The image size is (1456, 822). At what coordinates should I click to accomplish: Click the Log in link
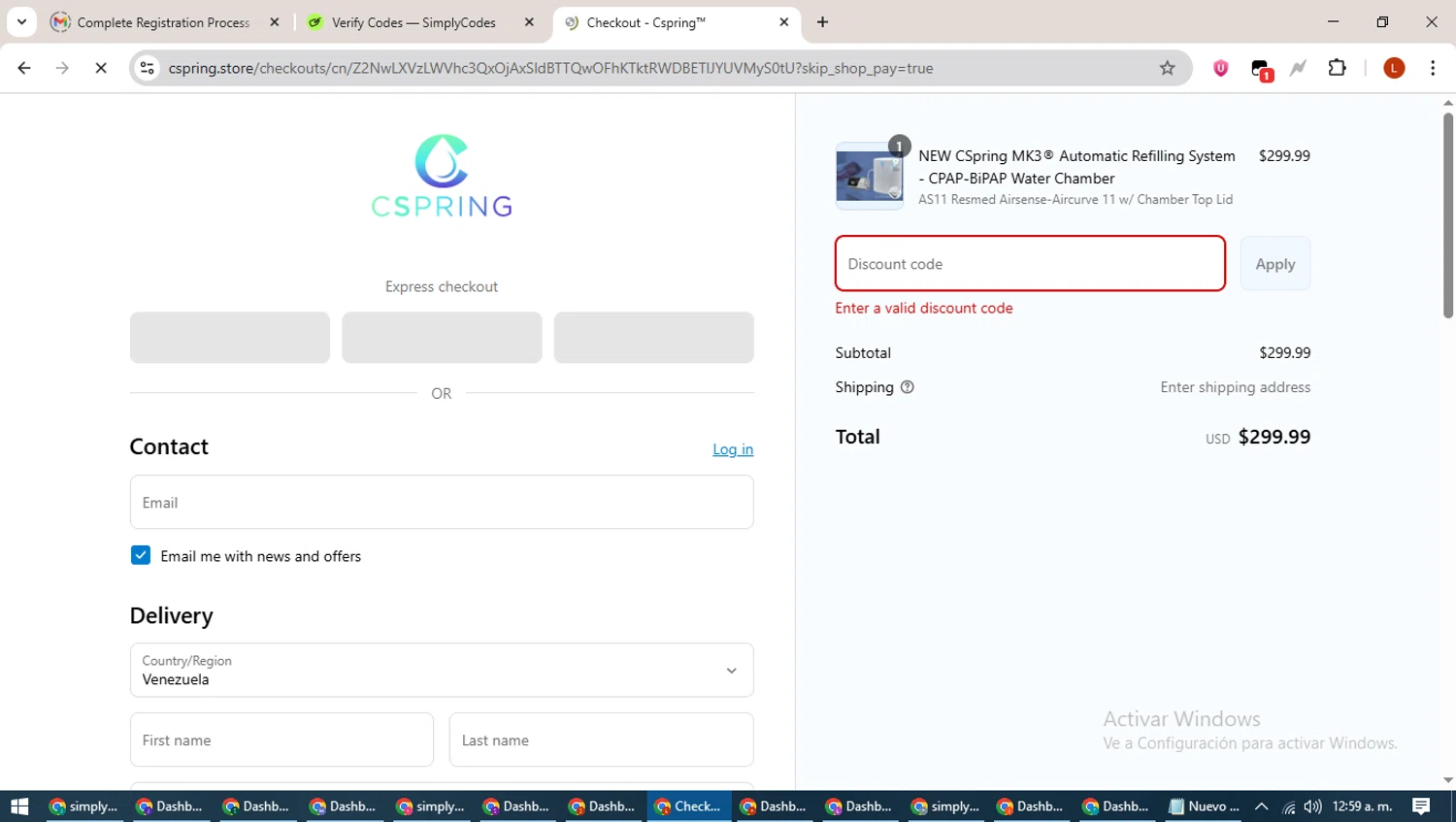[x=733, y=449]
